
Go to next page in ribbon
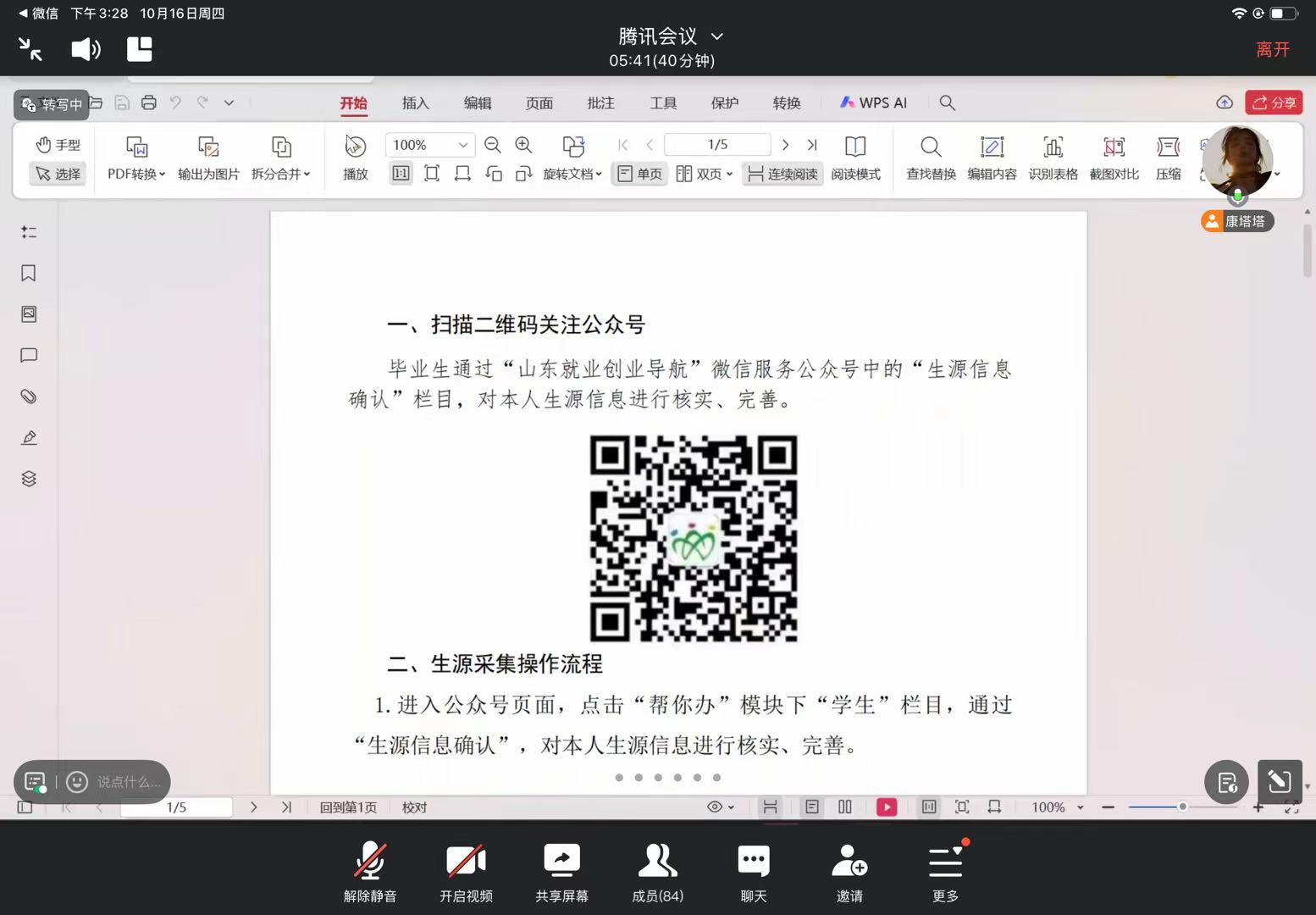coord(786,145)
